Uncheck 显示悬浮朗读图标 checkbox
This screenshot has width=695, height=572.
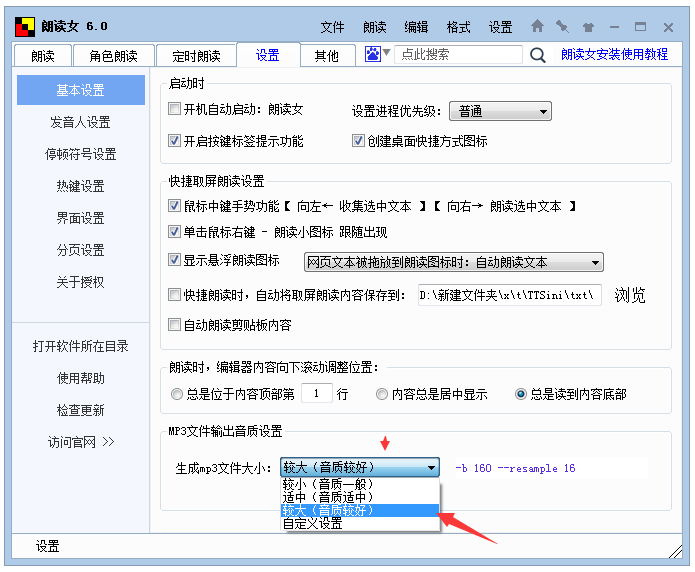pyautogui.click(x=174, y=260)
